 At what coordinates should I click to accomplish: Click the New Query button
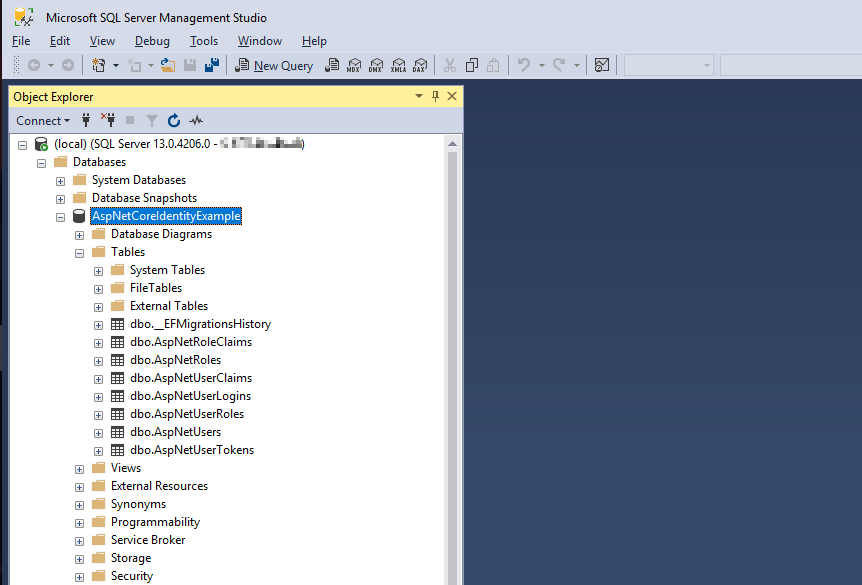[274, 65]
